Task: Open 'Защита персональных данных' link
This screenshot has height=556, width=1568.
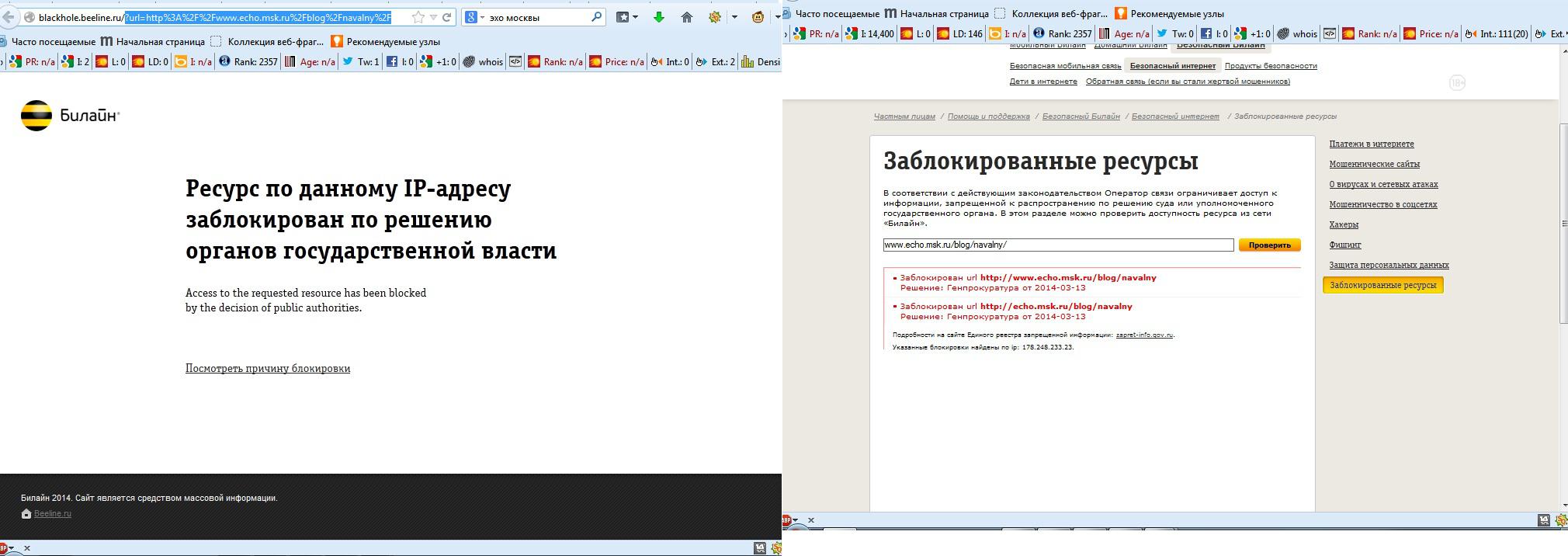Action: (x=1389, y=266)
